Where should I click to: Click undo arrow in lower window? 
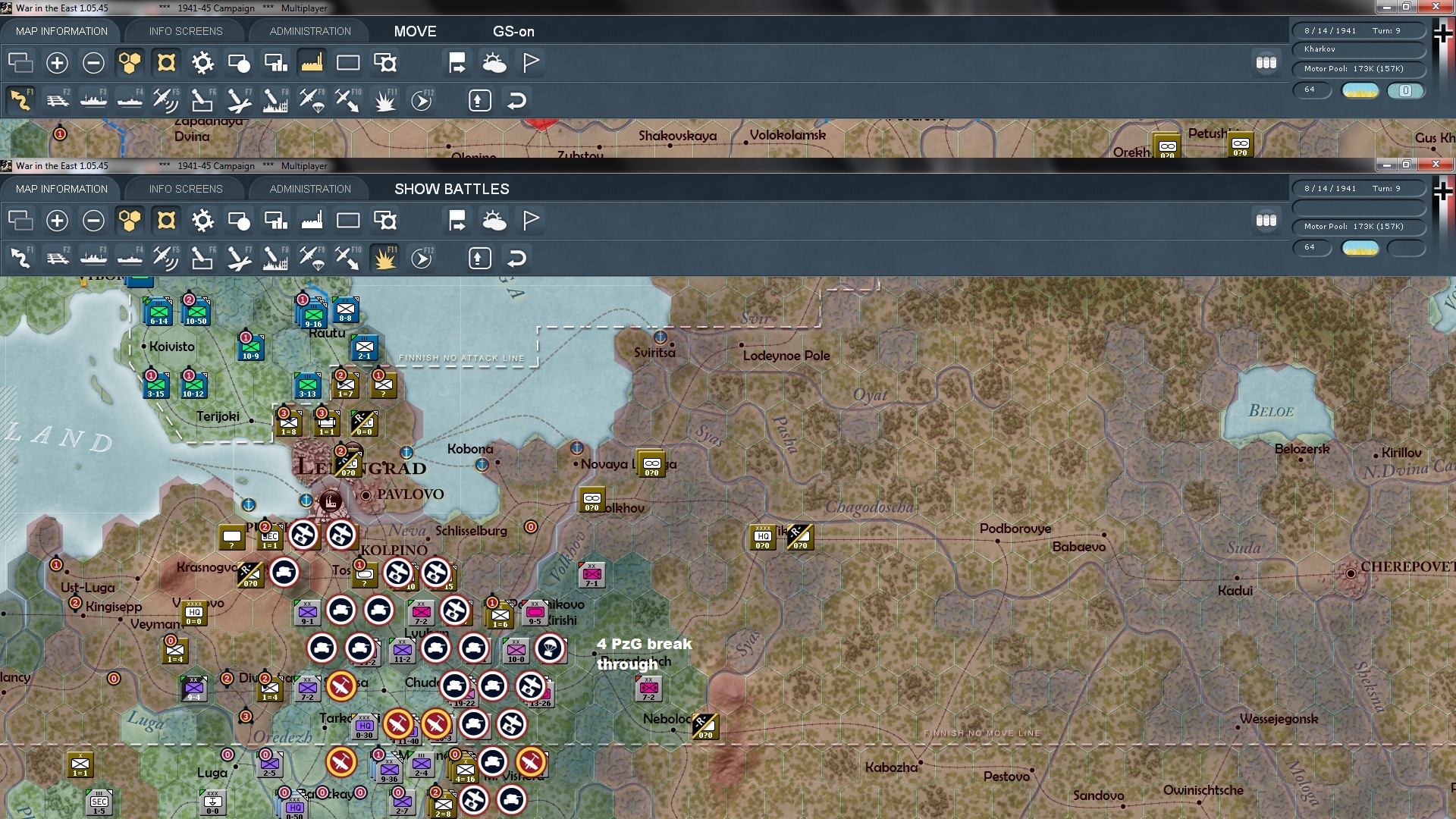pyautogui.click(x=516, y=258)
